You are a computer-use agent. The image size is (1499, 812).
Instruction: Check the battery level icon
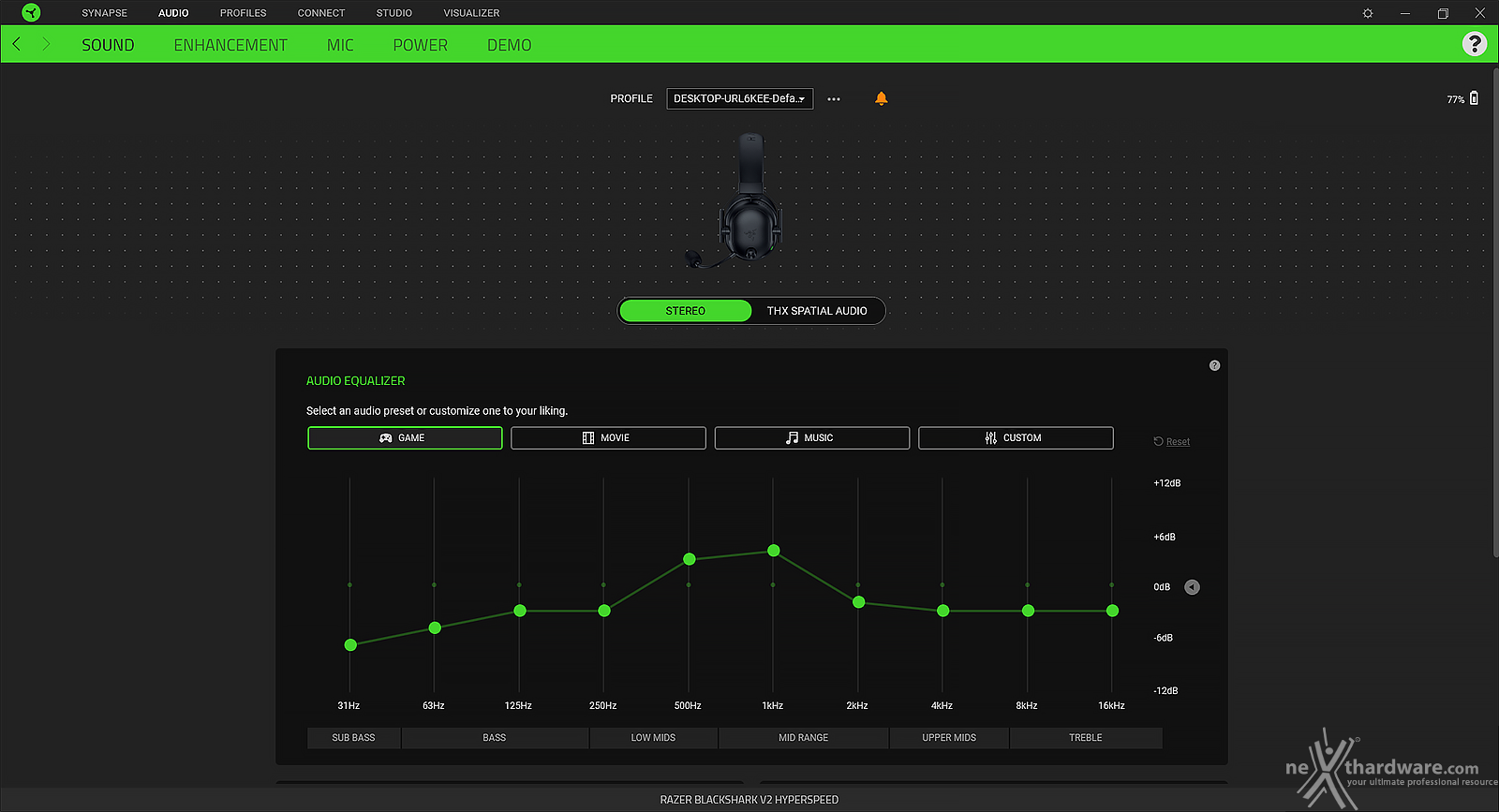coord(1474,97)
